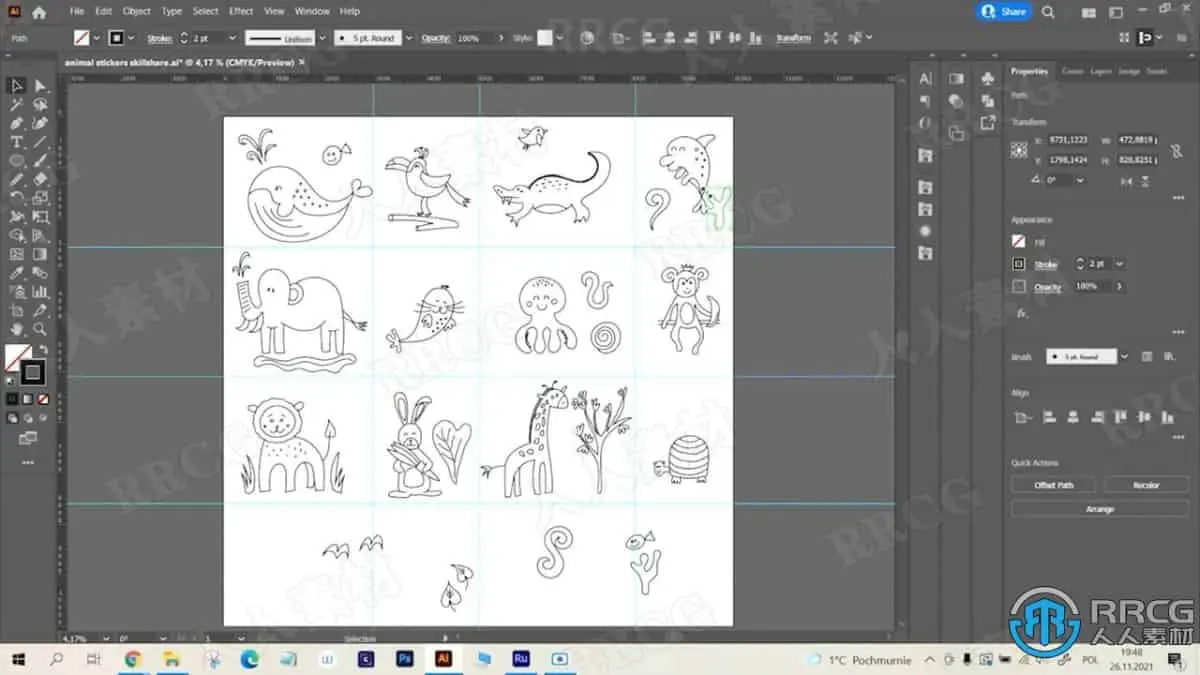
Task: Click the search magnifier in top bar
Action: pyautogui.click(x=1048, y=12)
